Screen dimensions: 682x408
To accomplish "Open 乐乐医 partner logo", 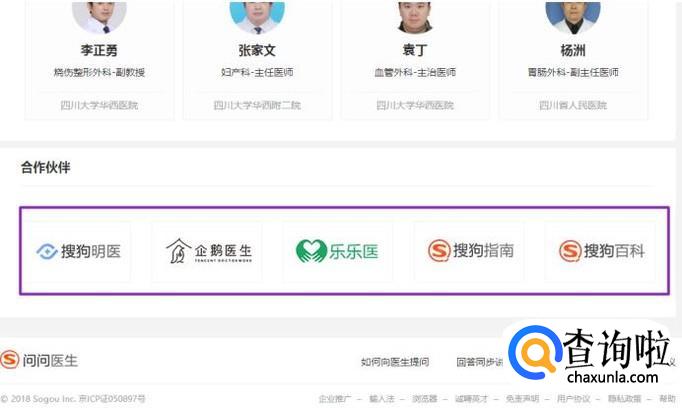I will coord(338,251).
